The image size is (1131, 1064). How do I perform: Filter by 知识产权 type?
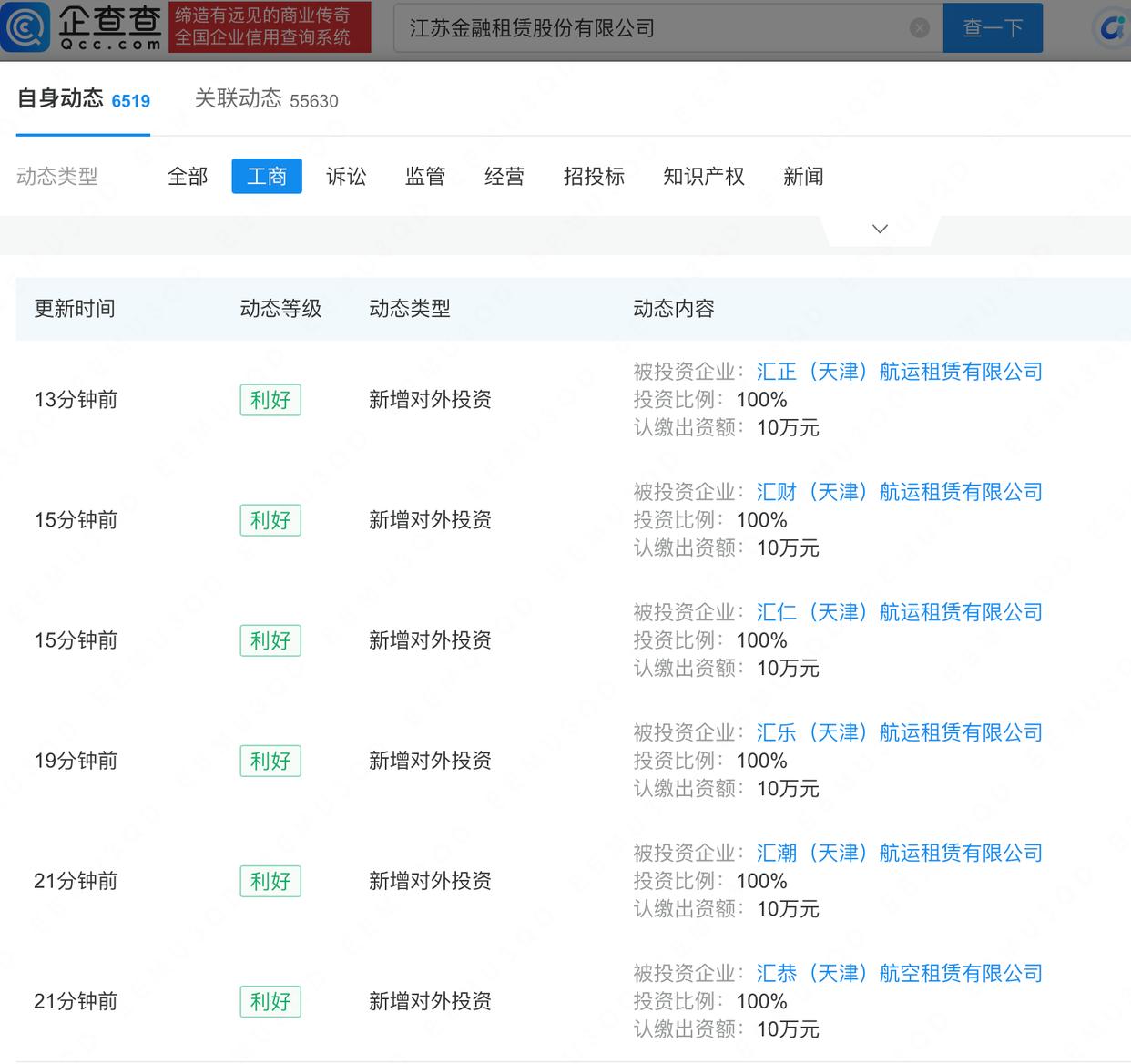click(704, 176)
